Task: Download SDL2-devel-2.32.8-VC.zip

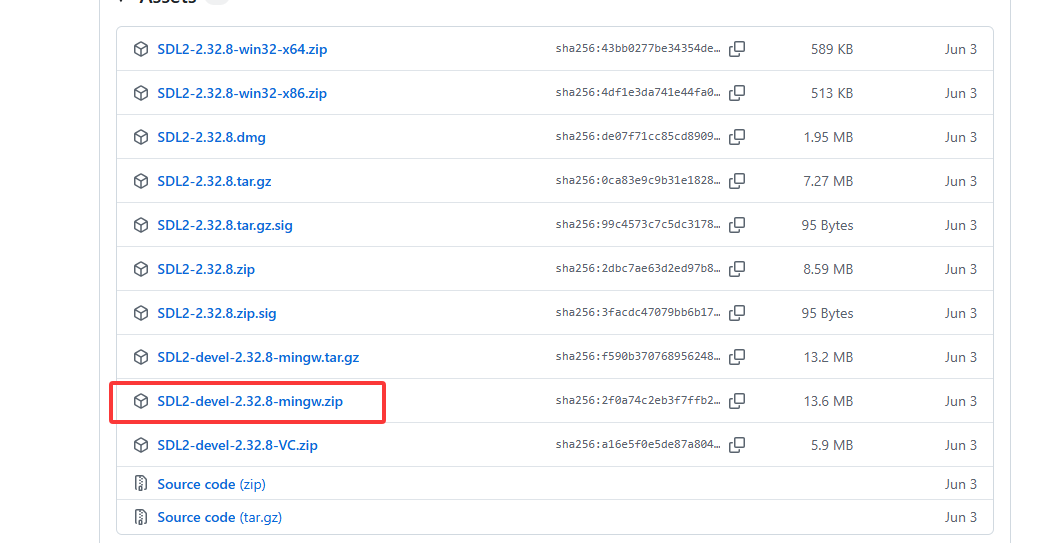Action: (x=237, y=445)
